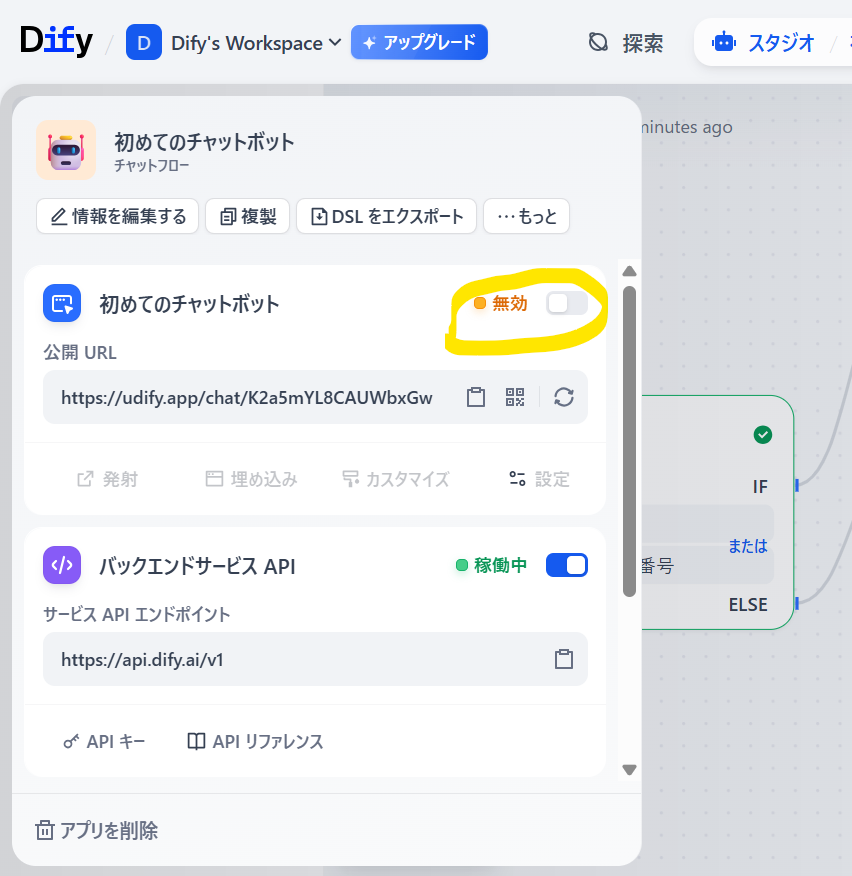The image size is (852, 876).
Task: Click the panel scroll up arrow
Action: [x=629, y=271]
